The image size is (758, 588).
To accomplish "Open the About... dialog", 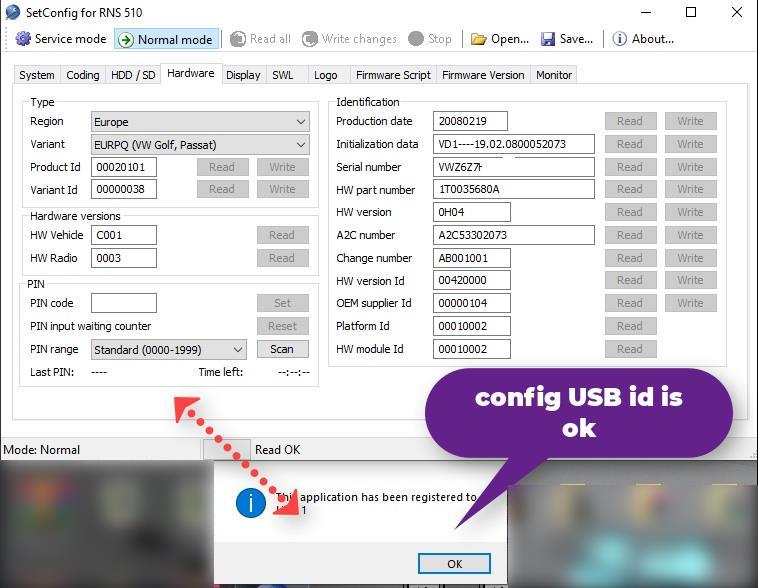I will tap(643, 39).
